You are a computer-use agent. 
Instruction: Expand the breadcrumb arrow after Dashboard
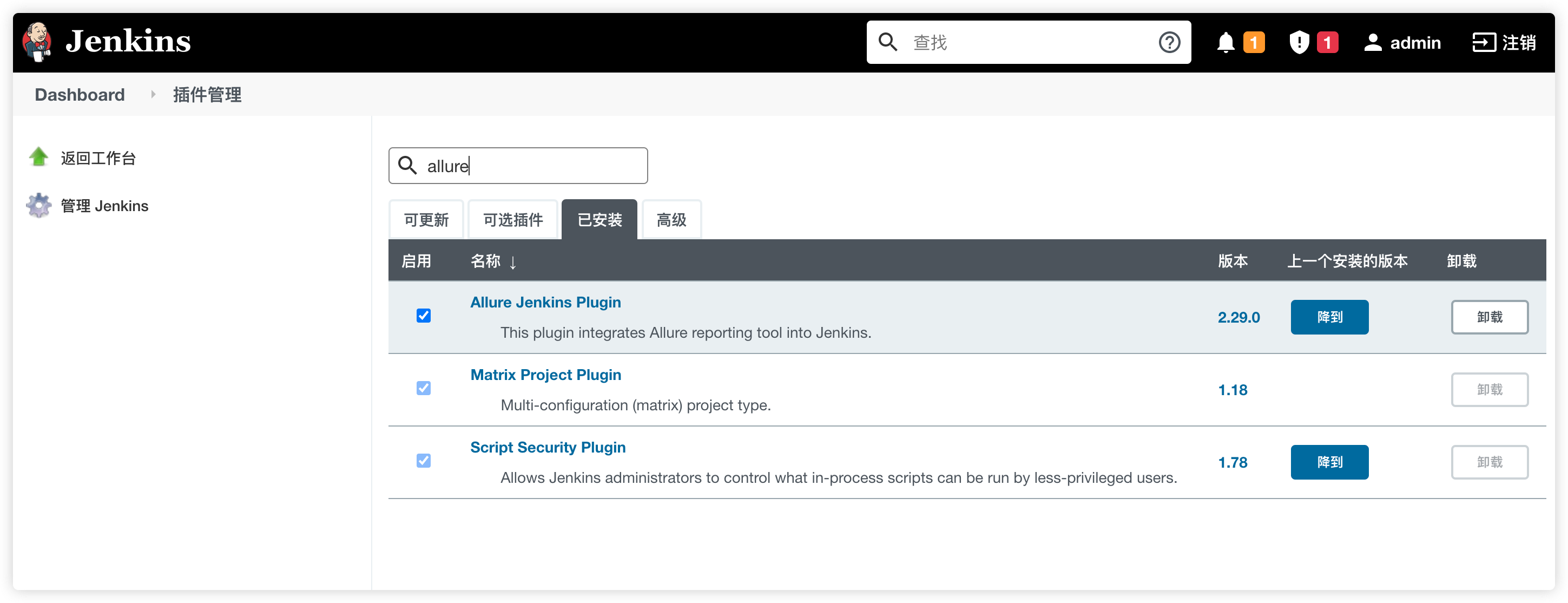(x=153, y=94)
